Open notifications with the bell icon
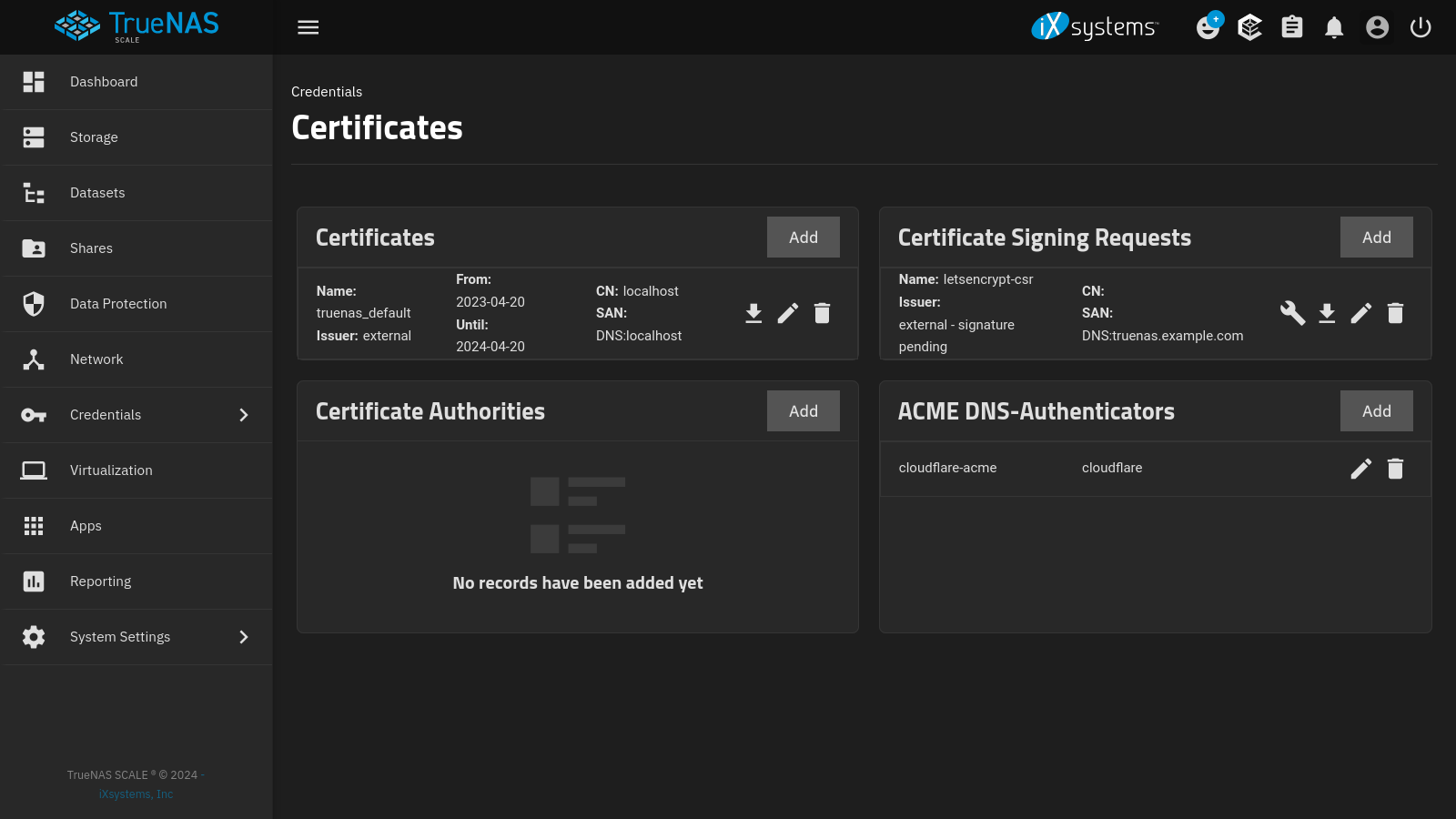This screenshot has width=1456, height=819. click(1333, 27)
